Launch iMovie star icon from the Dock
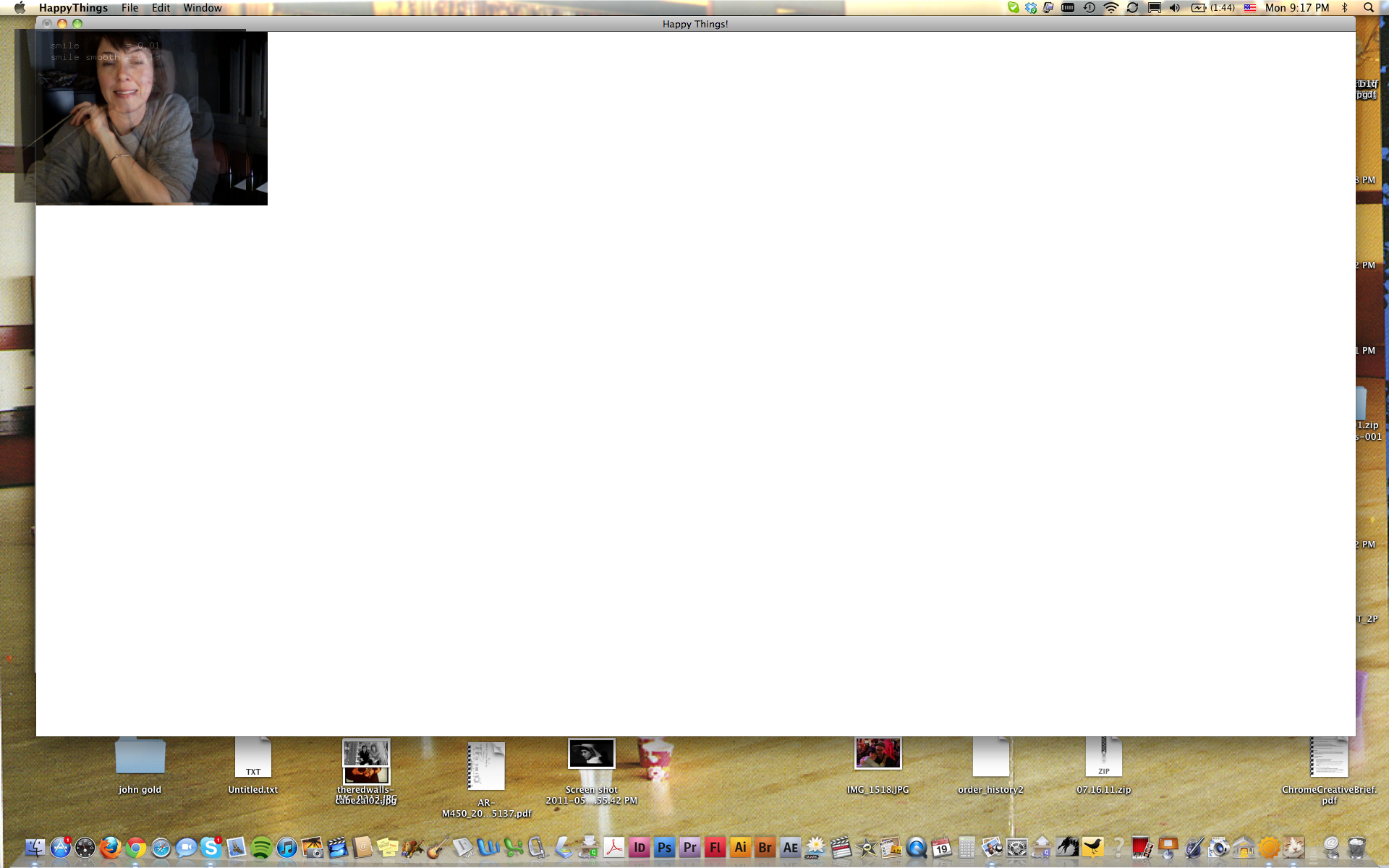The height and width of the screenshot is (868, 1389). point(866,847)
